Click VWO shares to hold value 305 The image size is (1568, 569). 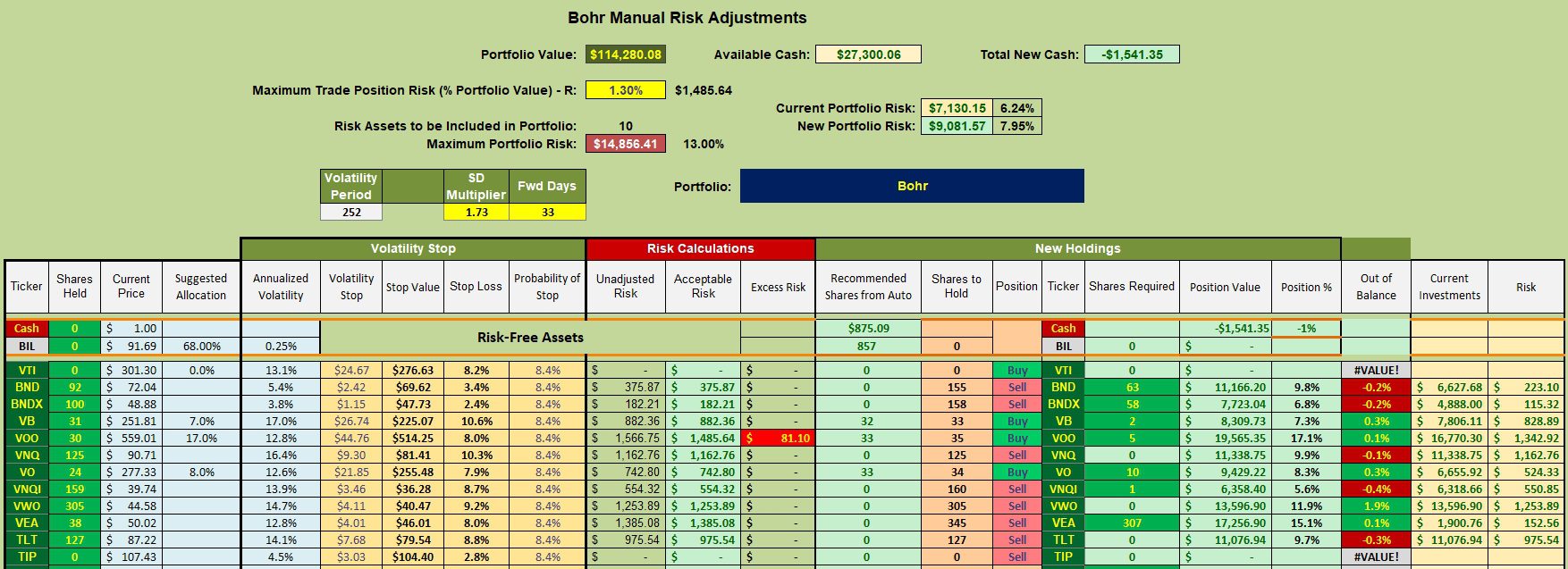tap(957, 506)
